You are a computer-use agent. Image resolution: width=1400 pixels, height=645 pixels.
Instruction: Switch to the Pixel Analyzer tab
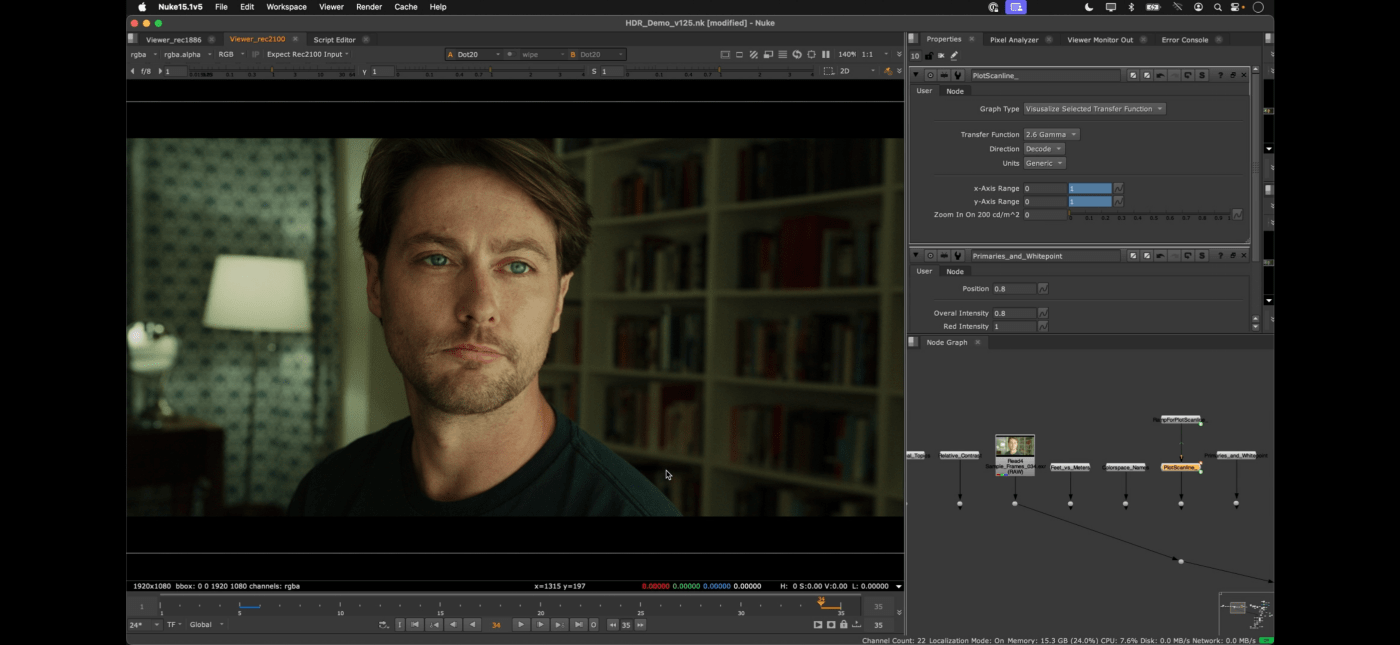pos(1014,40)
